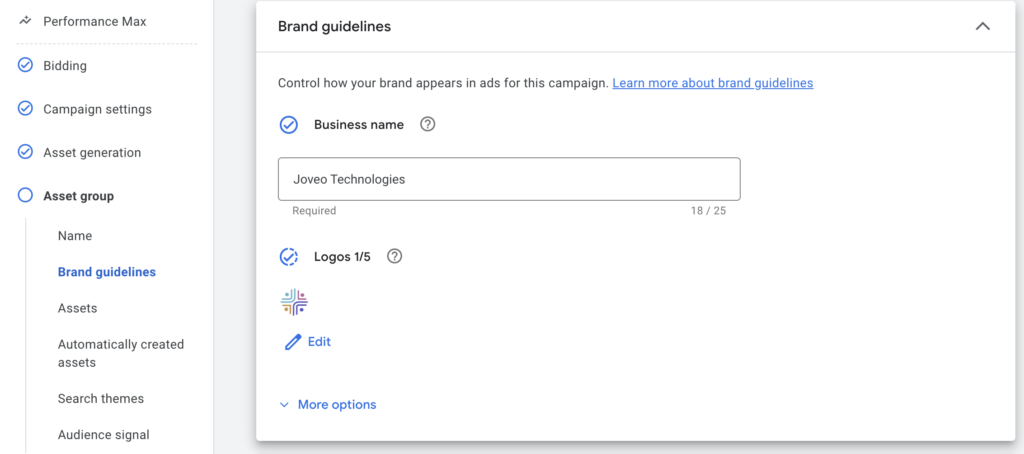Viewport: 1024px width, 454px height.
Task: Click the Logos partial-status check icon
Action: 289,257
